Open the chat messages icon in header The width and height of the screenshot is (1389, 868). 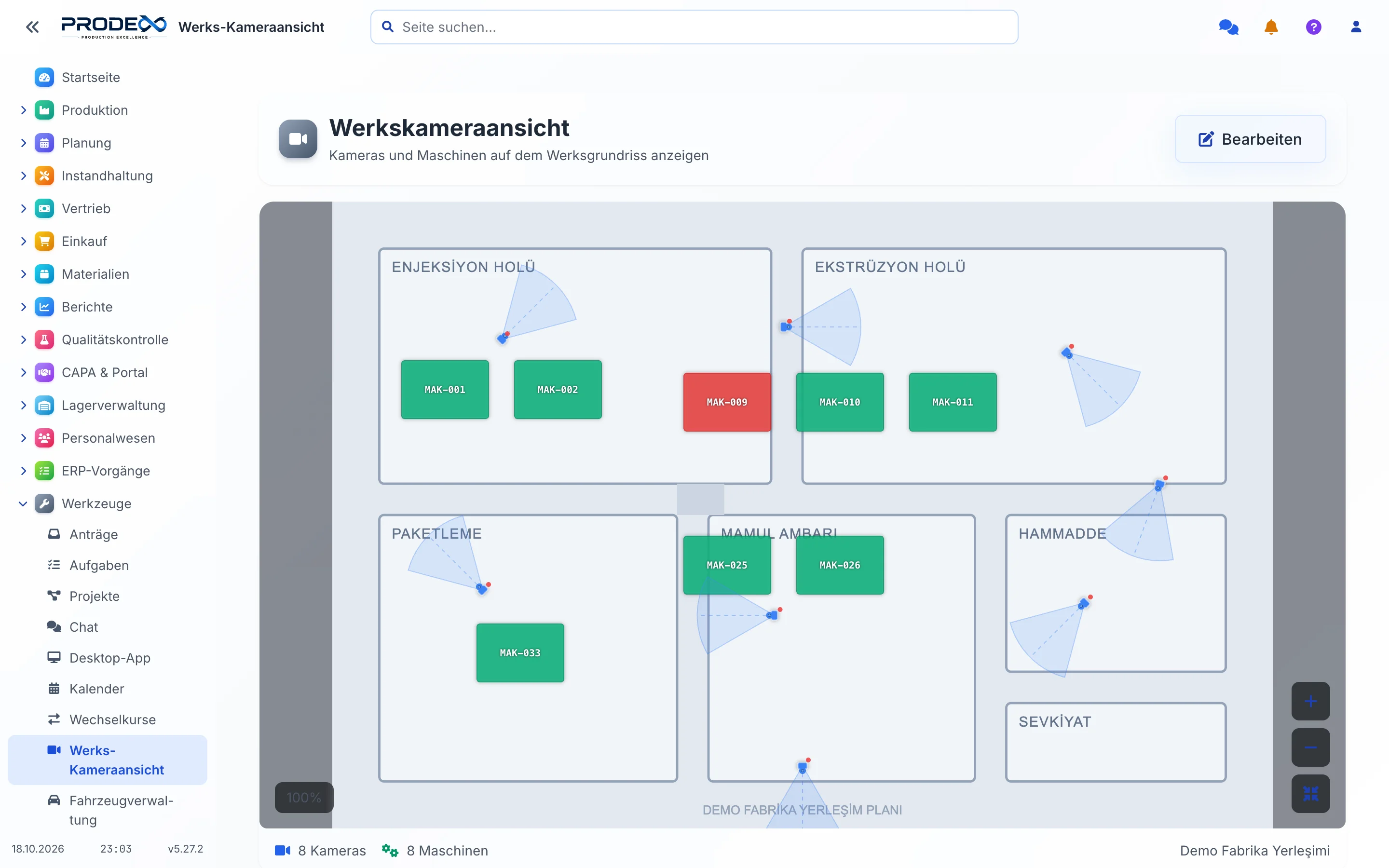pyautogui.click(x=1228, y=27)
